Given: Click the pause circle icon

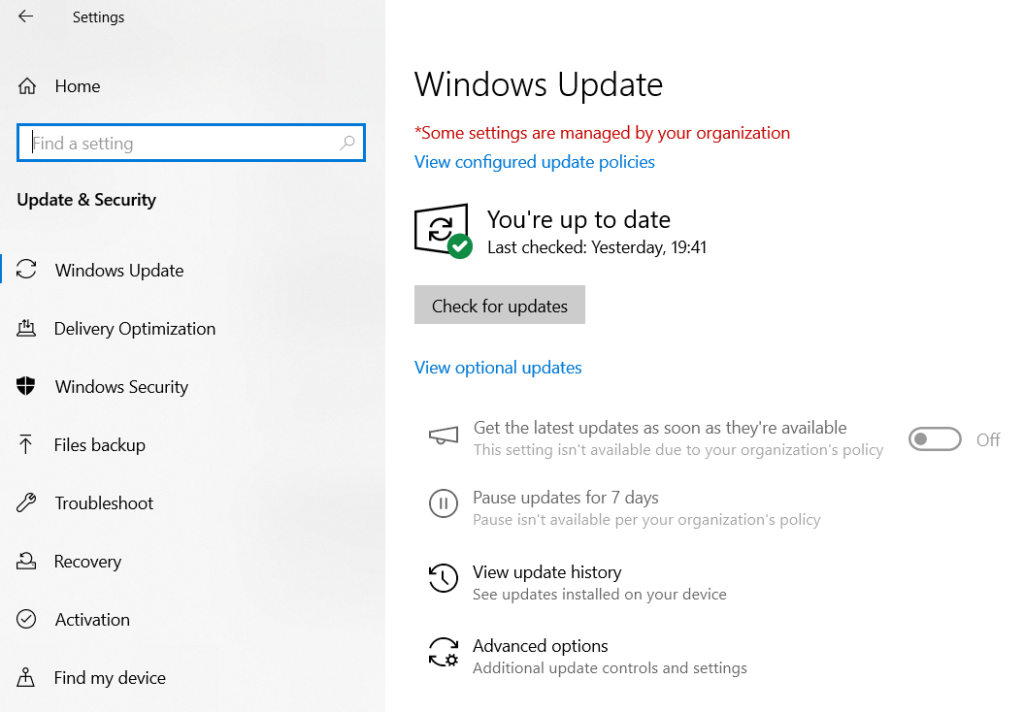Looking at the screenshot, I should [x=443, y=504].
